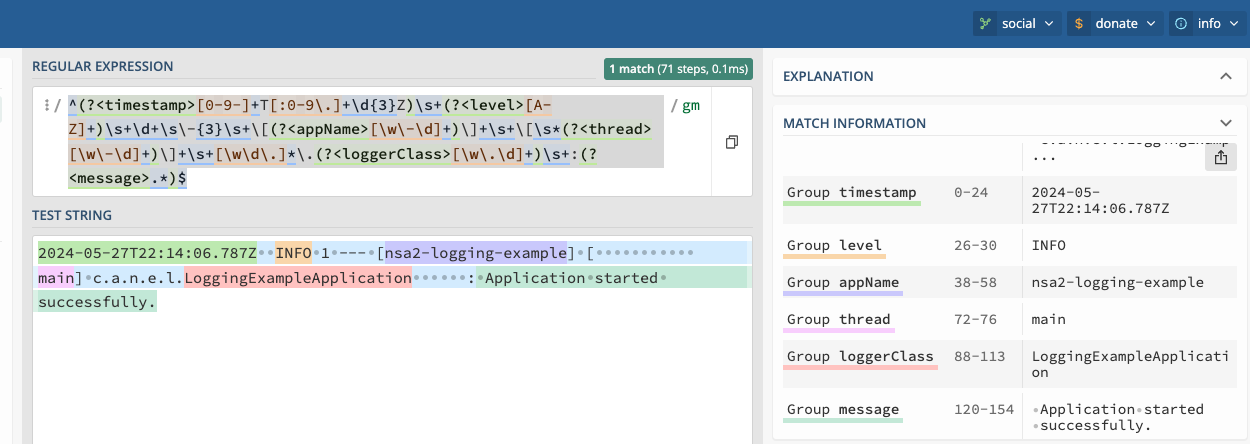The width and height of the screenshot is (1250, 444).
Task: Select the Group level row label
Action: pyautogui.click(x=834, y=245)
